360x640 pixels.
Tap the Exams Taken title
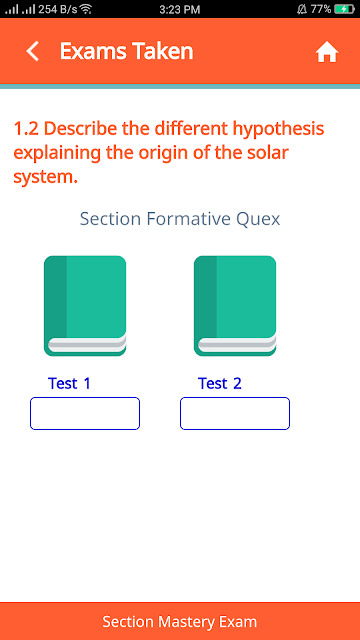click(127, 51)
